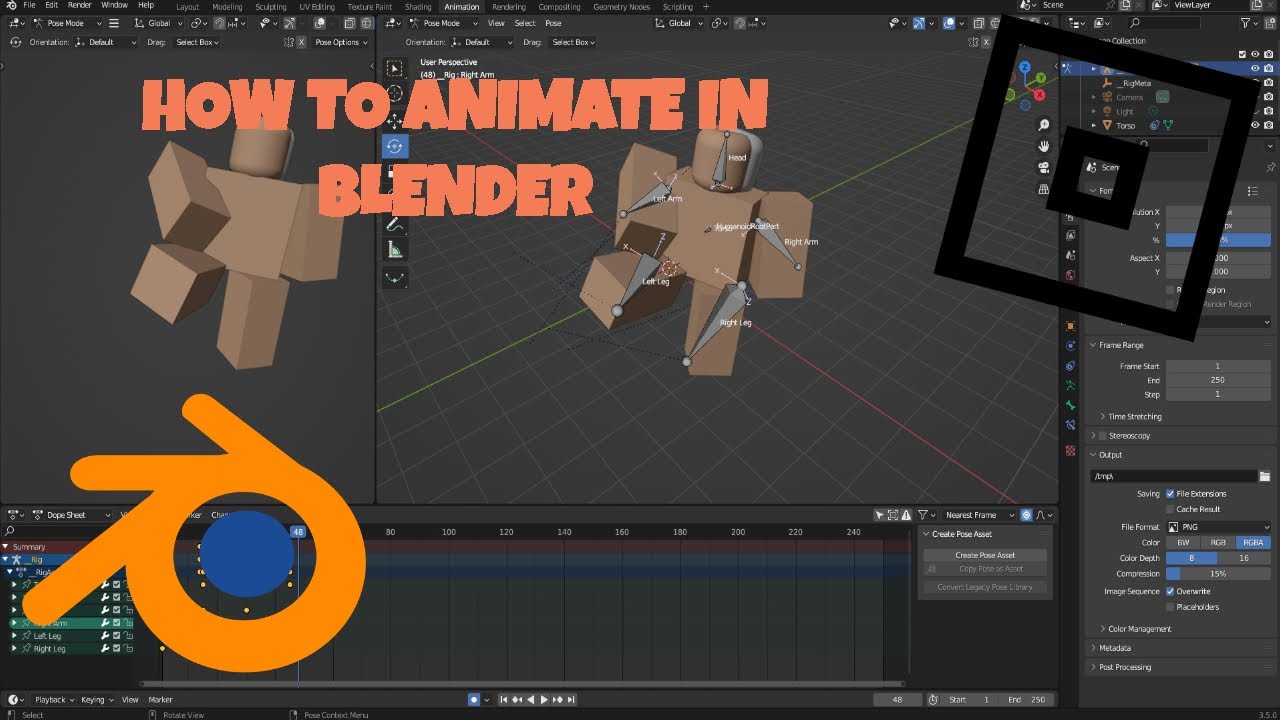Jump to the last frame
Image resolution: width=1280 pixels, height=720 pixels.
tap(572, 700)
